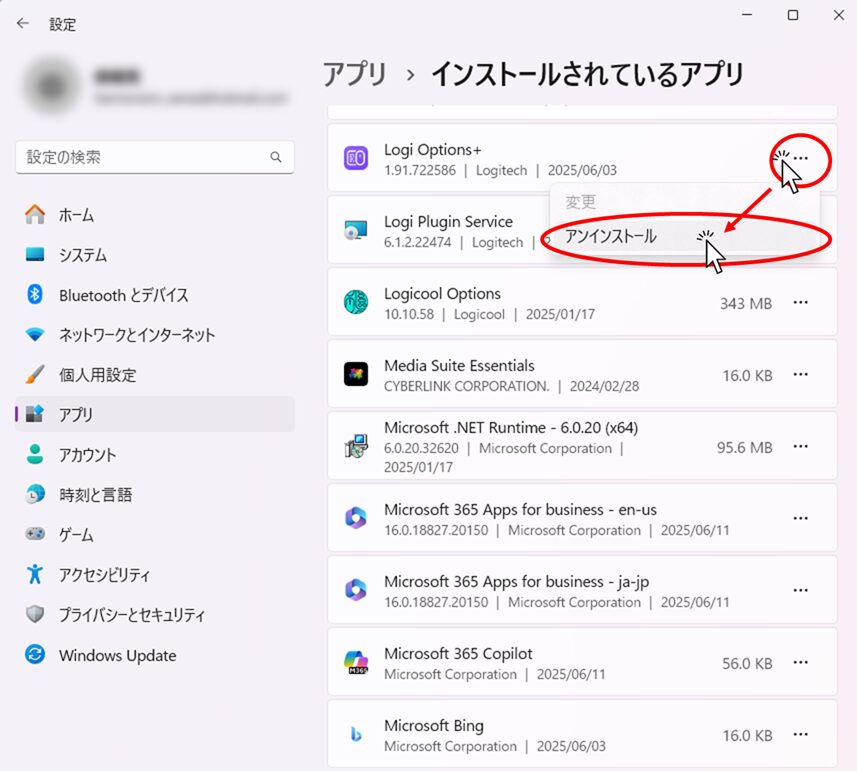Click the Microsoft Bing app icon
Screen dimensions: 857x771
356,734
